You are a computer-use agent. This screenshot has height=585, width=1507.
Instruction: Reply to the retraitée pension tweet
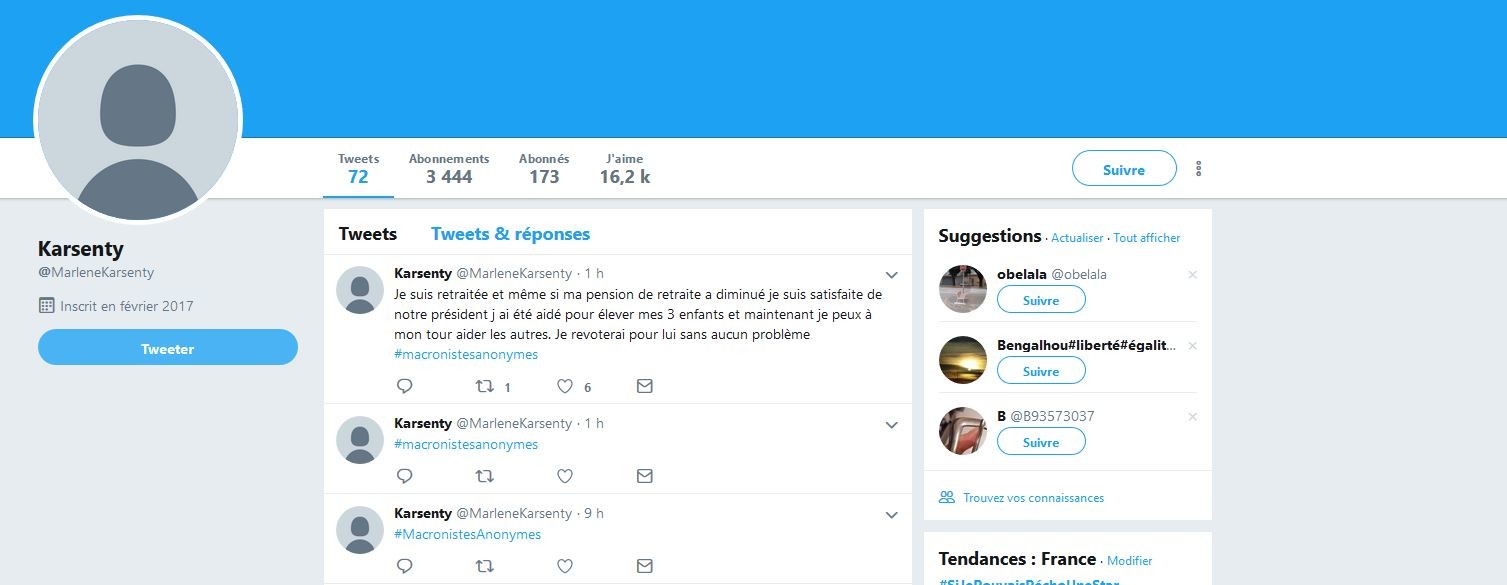pyautogui.click(x=405, y=386)
